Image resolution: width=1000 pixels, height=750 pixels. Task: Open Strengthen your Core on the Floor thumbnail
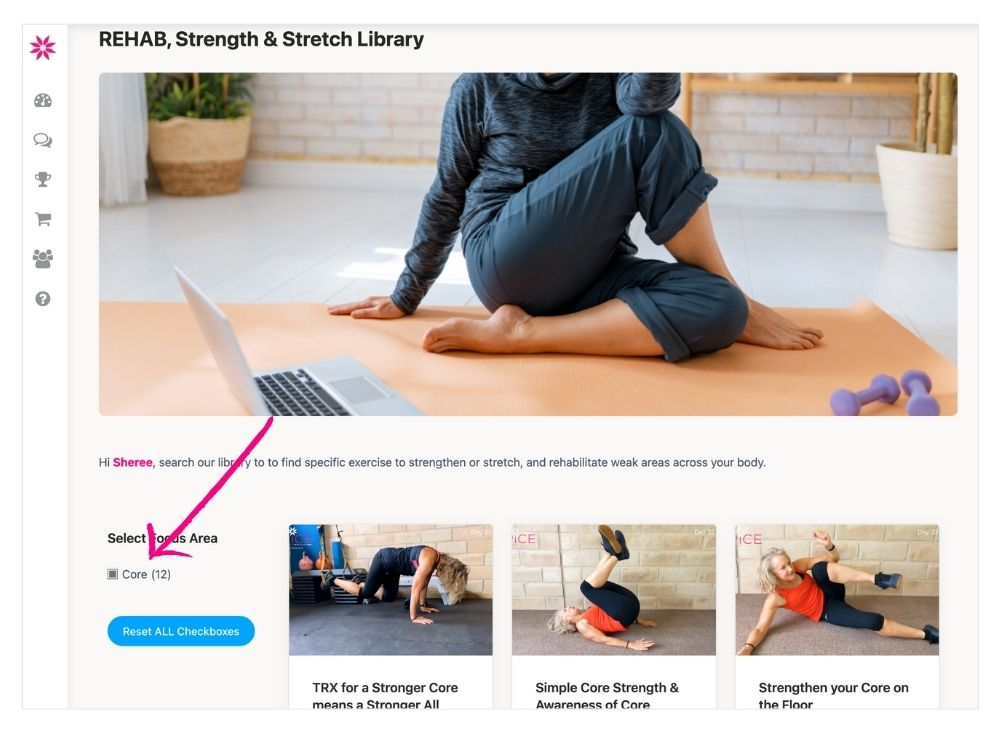pos(837,590)
